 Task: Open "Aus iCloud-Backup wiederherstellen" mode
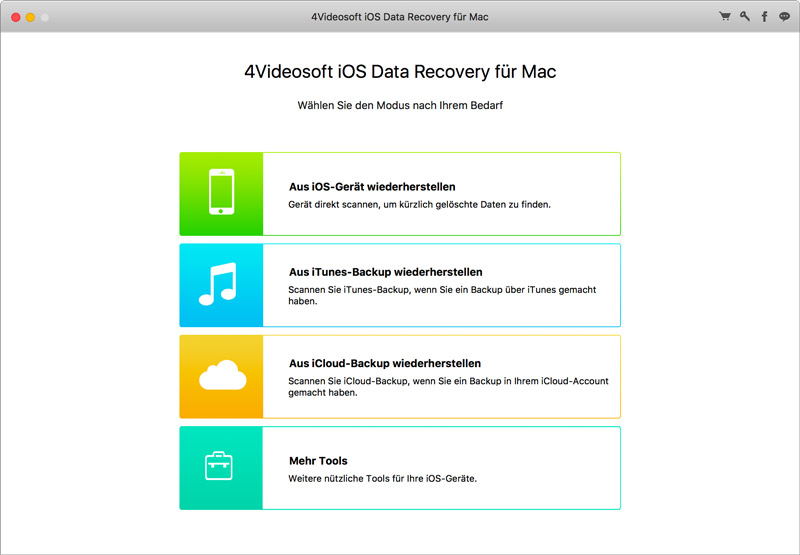(385, 363)
